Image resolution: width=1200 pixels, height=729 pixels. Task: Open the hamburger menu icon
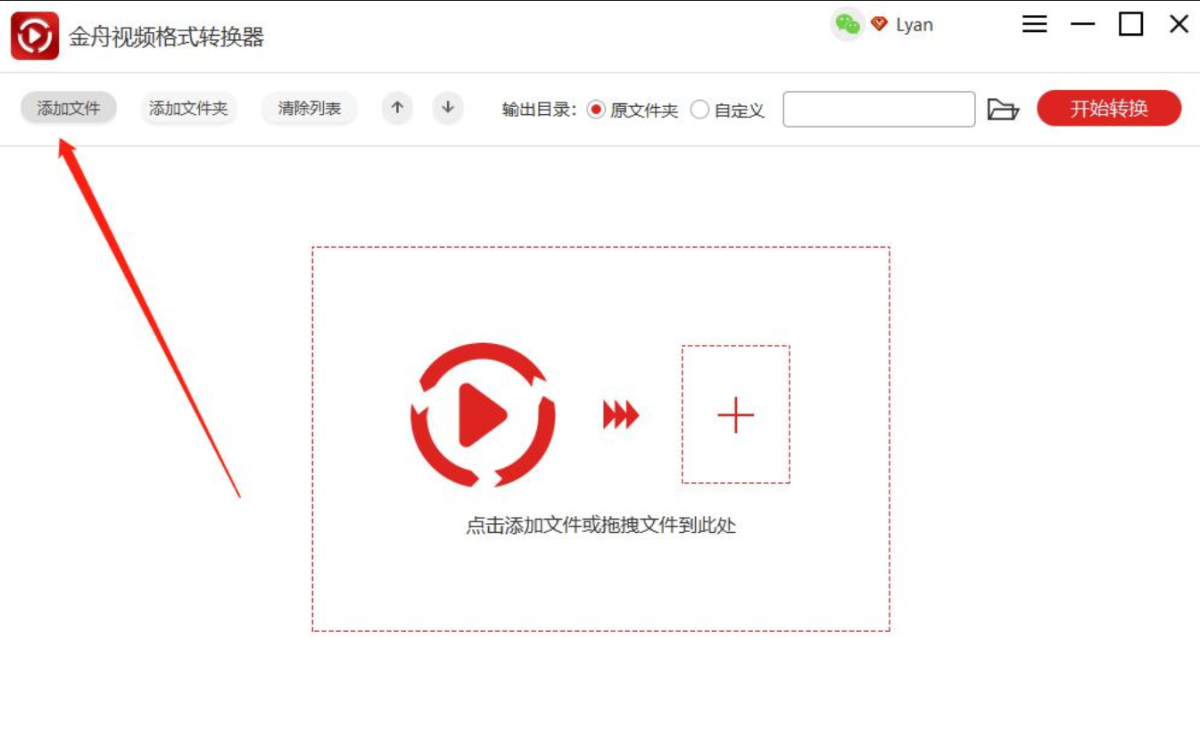click(1035, 24)
